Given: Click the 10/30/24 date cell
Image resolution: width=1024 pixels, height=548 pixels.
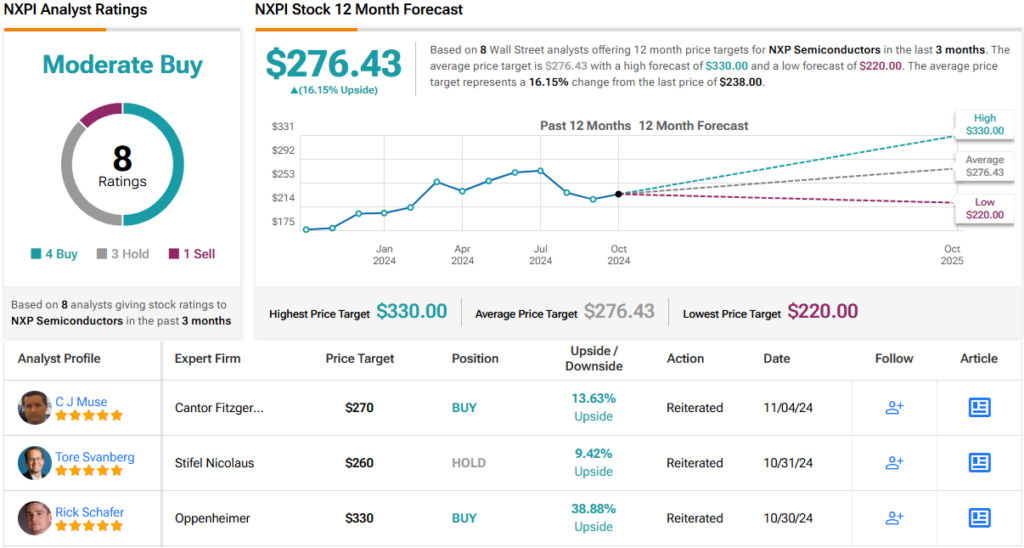Looking at the screenshot, I should [788, 519].
